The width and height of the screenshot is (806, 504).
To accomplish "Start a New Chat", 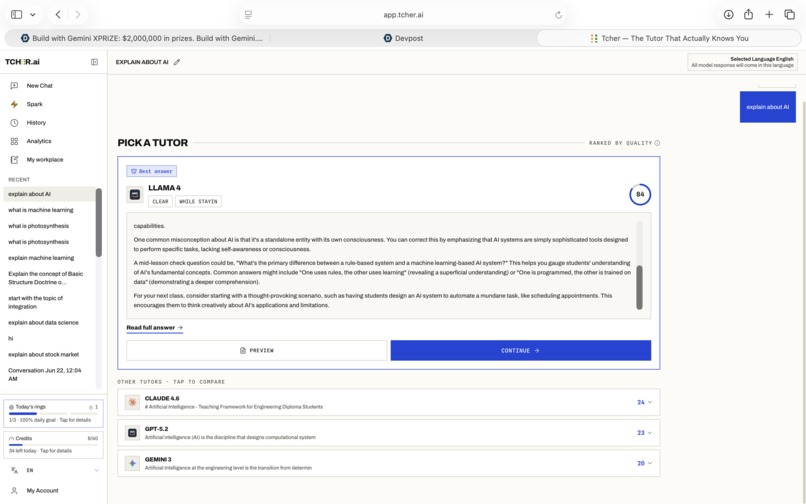I will (x=40, y=85).
